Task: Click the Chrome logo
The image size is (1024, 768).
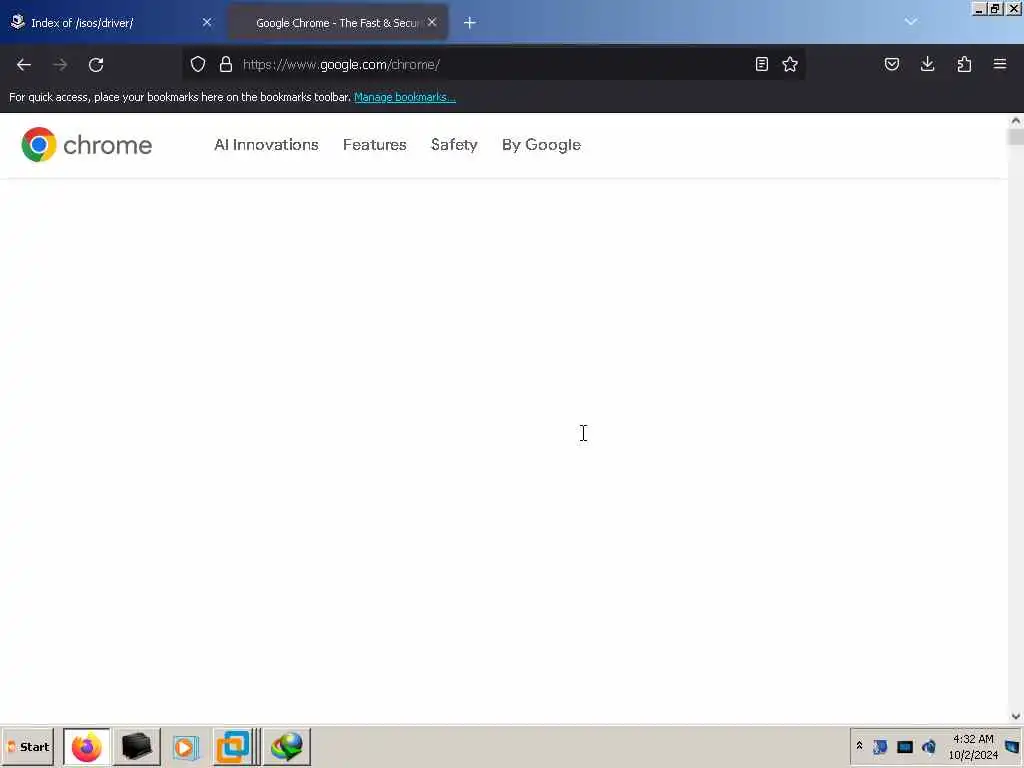Action: pos(86,145)
